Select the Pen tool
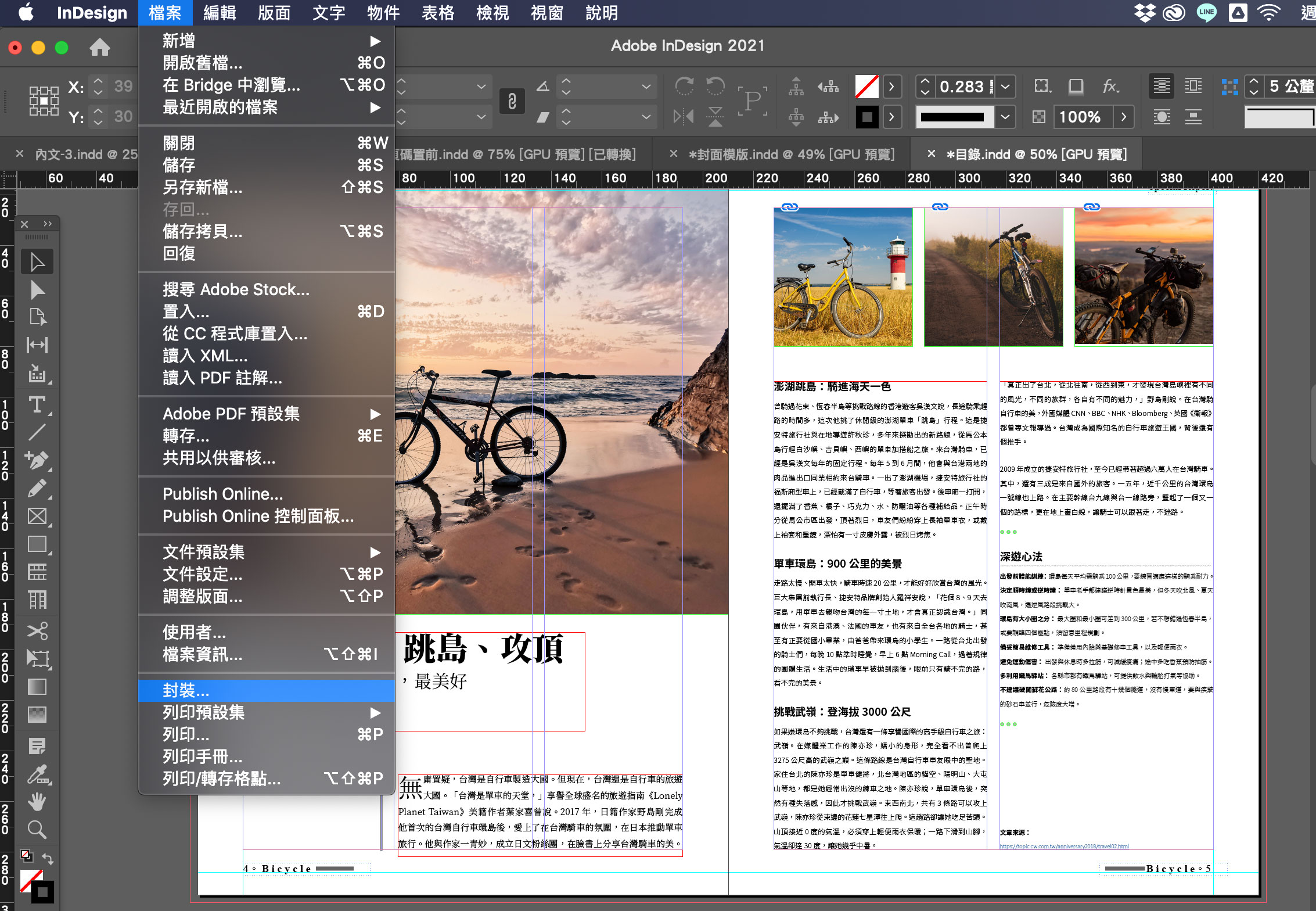Image resolution: width=1316 pixels, height=911 pixels. 37,460
